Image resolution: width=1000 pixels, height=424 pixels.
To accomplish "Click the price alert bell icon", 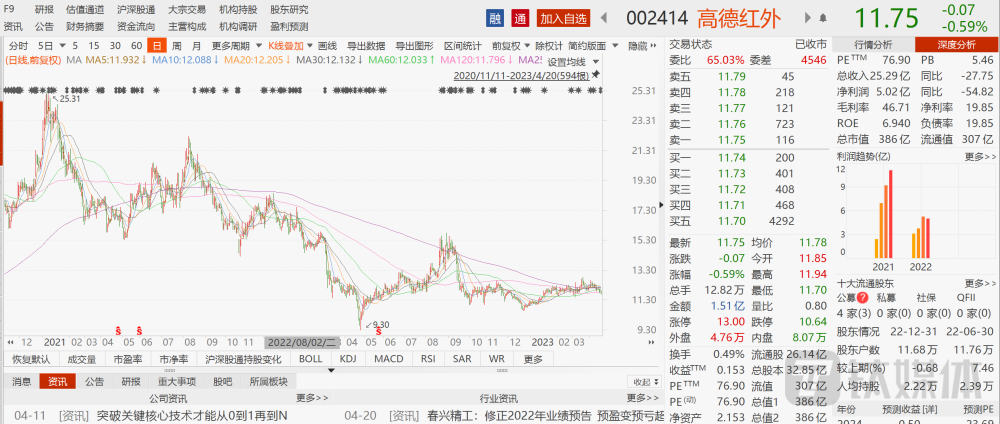I will point(823,18).
